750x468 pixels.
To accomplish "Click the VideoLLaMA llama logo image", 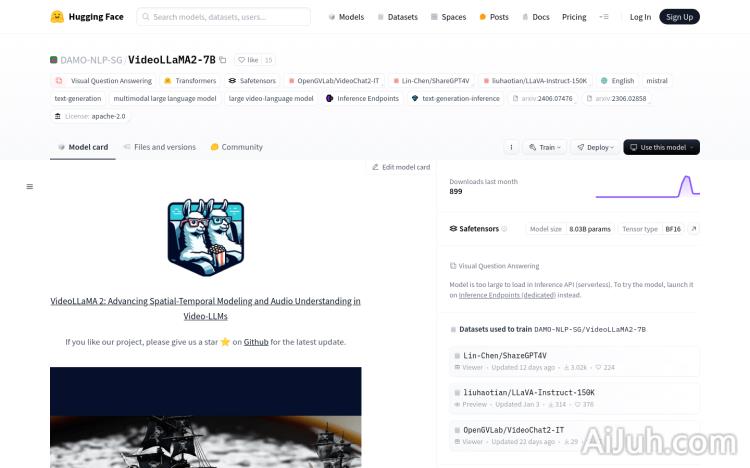I will click(x=205, y=237).
